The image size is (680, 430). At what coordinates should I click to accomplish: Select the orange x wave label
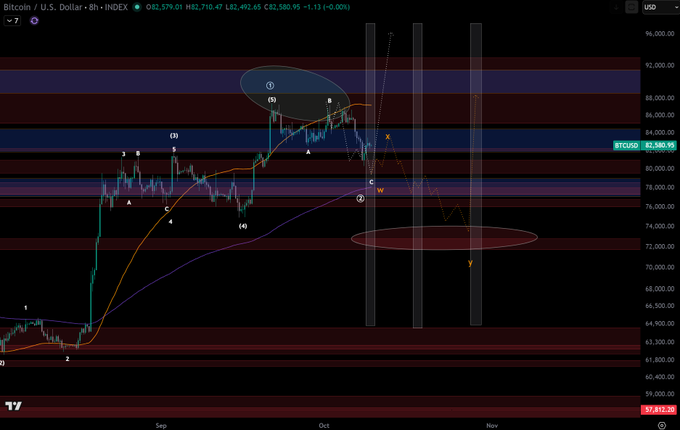tap(388, 137)
